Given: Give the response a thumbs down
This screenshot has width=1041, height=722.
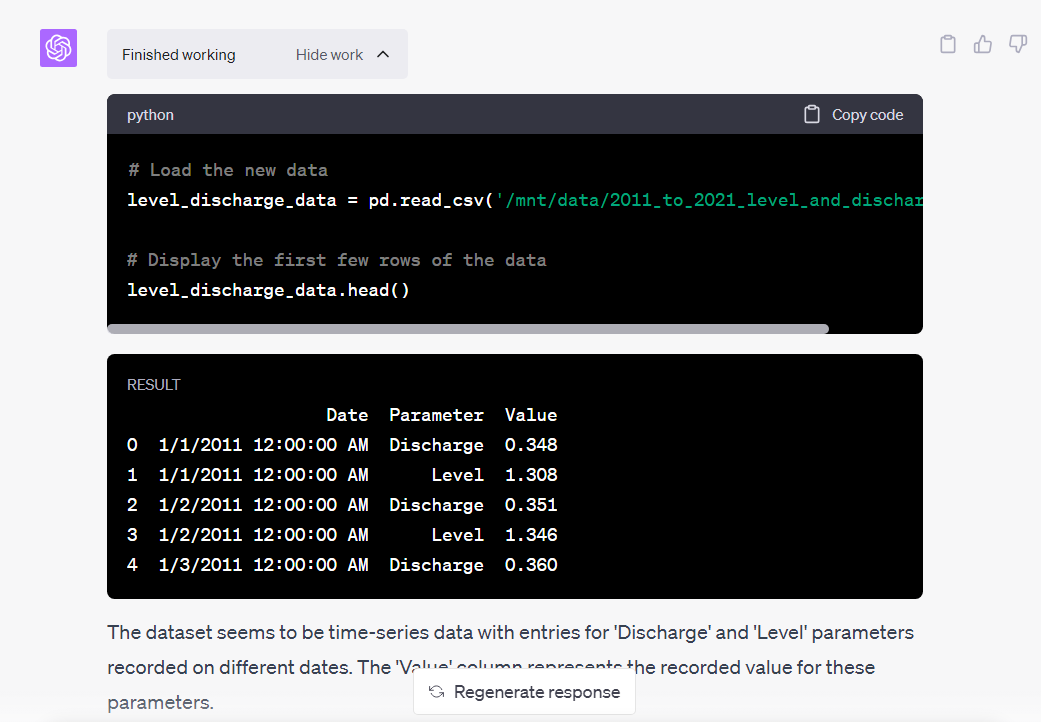Looking at the screenshot, I should click(1018, 44).
